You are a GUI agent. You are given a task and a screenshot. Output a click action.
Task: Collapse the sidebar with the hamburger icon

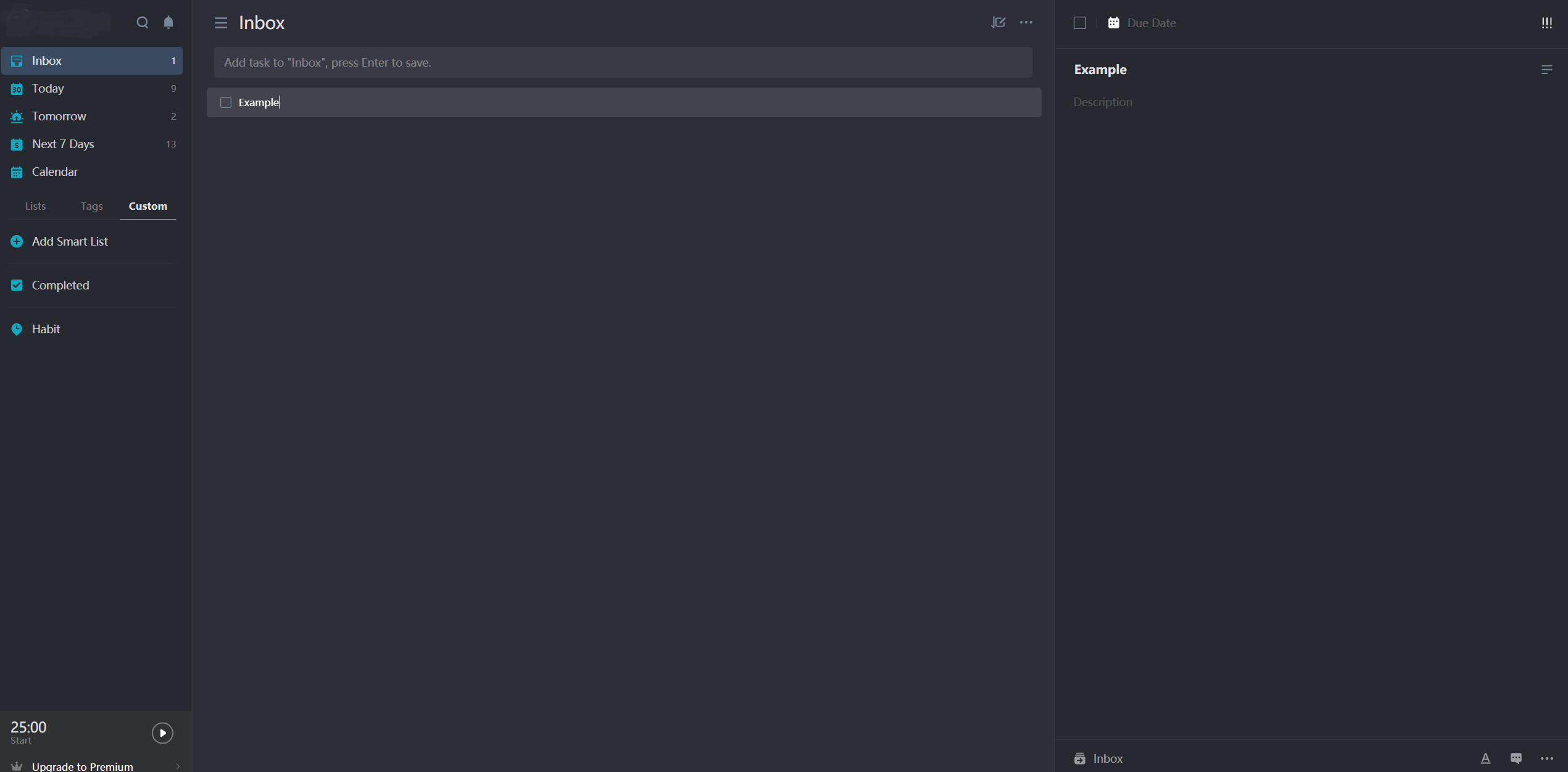click(220, 22)
